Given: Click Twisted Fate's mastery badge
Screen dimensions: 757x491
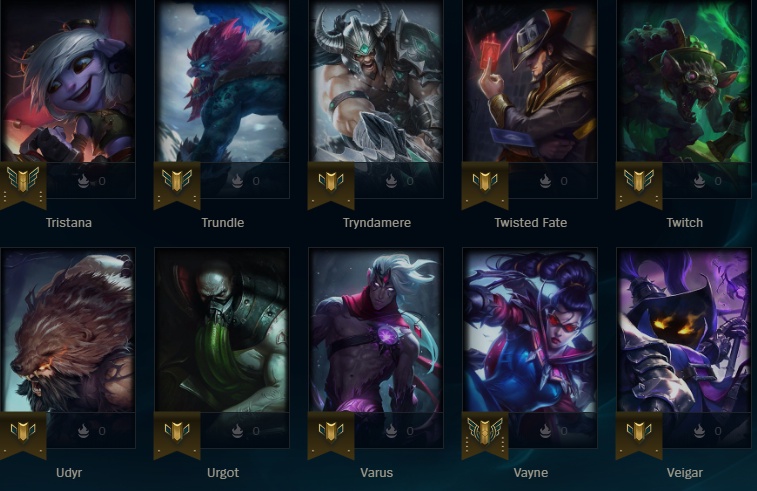Looking at the screenshot, I should 485,182.
